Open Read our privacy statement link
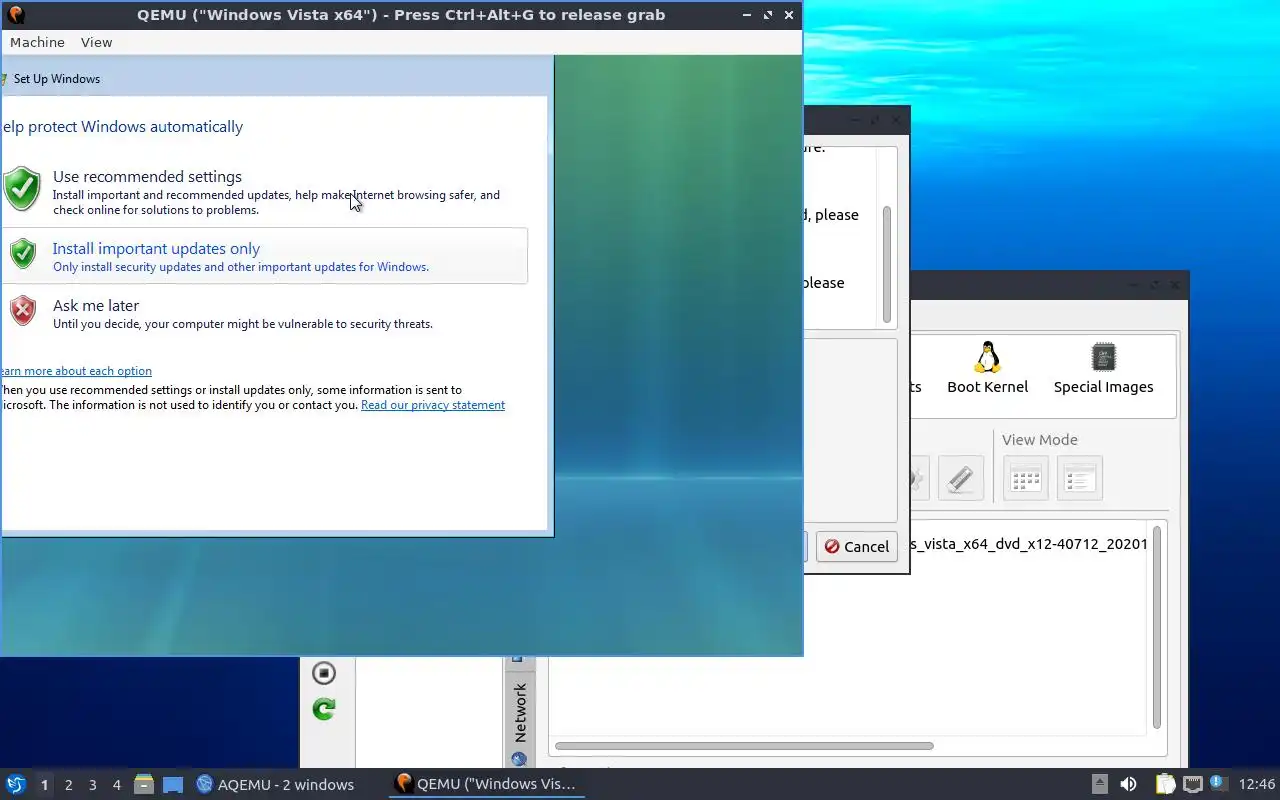This screenshot has height=800, width=1280. coord(433,405)
